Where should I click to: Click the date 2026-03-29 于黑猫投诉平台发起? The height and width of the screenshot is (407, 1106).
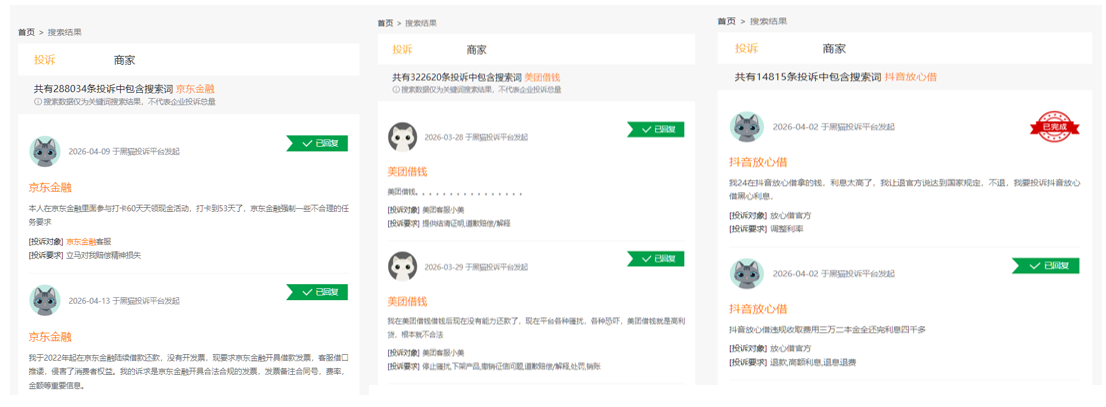[476, 267]
